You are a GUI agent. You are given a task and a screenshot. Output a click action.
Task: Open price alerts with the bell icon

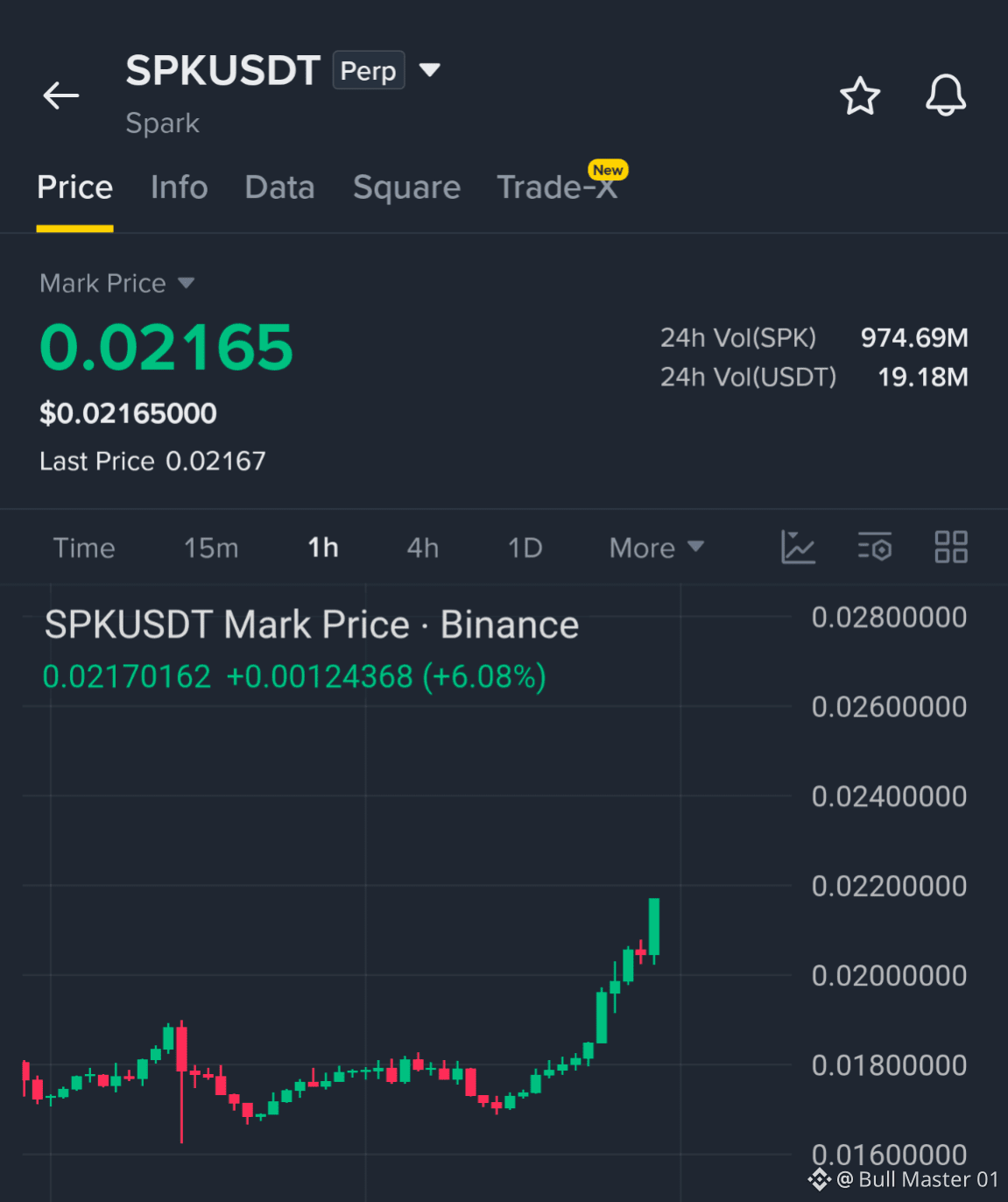pos(946,95)
